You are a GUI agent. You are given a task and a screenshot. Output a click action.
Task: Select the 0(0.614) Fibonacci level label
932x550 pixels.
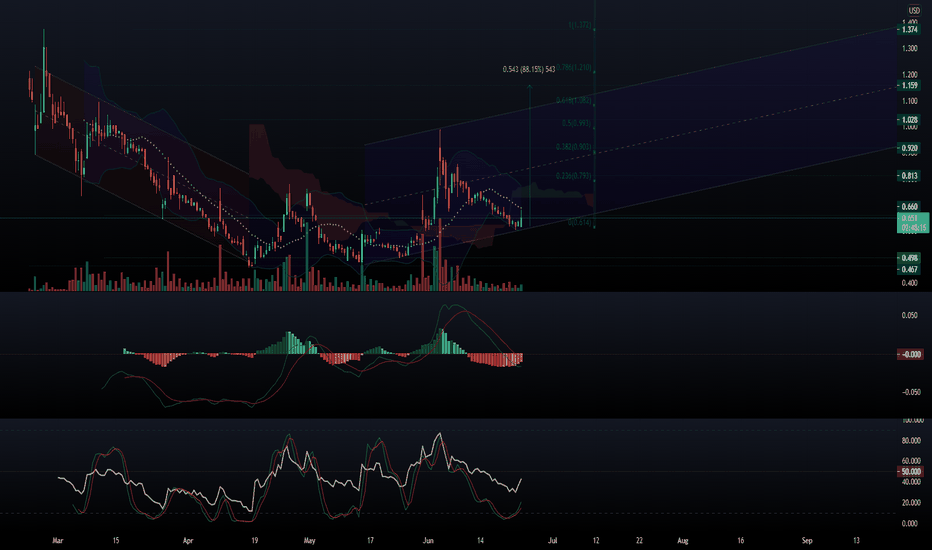coord(580,223)
